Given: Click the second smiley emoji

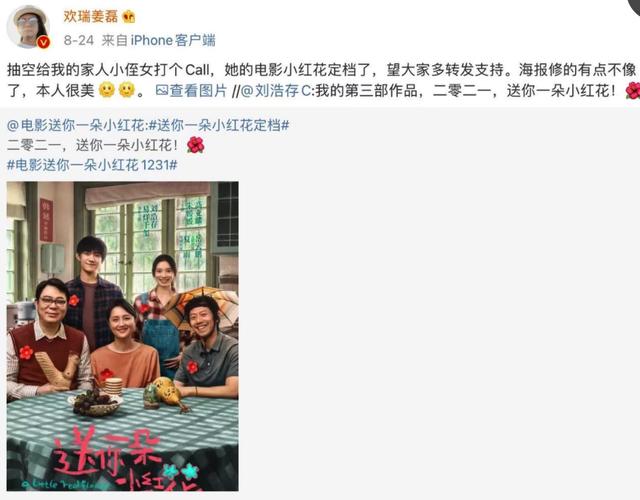Looking at the screenshot, I should [127, 90].
